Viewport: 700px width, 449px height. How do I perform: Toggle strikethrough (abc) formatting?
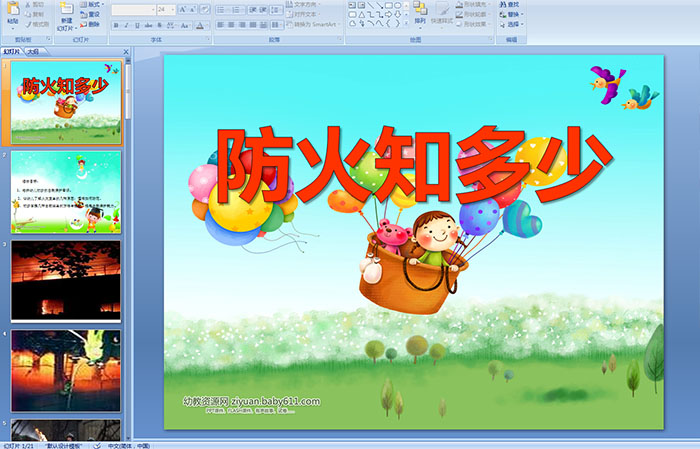(149, 25)
